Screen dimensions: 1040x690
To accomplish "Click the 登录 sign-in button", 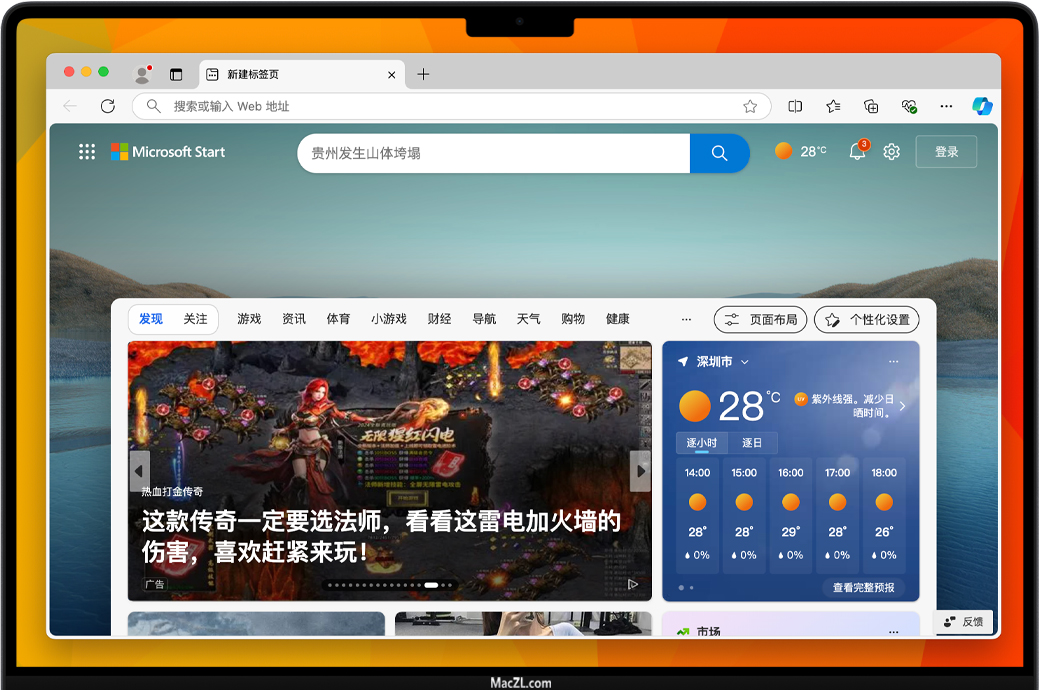I will tap(946, 152).
